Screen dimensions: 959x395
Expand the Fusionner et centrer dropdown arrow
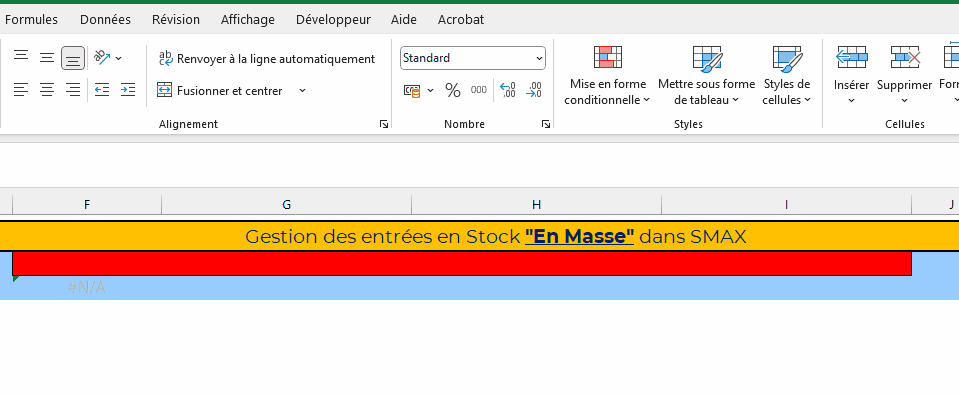click(302, 90)
